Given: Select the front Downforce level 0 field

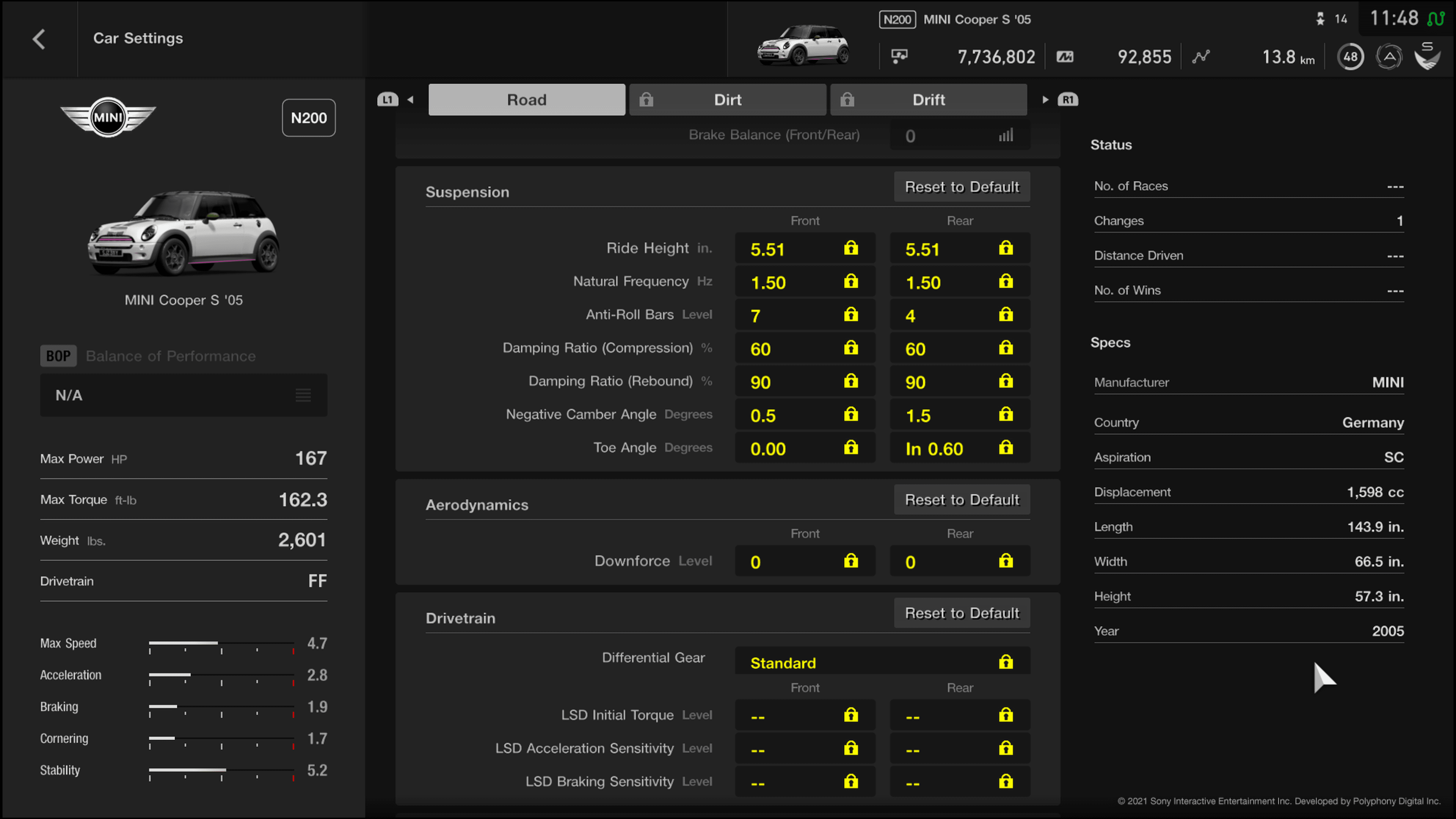Looking at the screenshot, I should (805, 561).
